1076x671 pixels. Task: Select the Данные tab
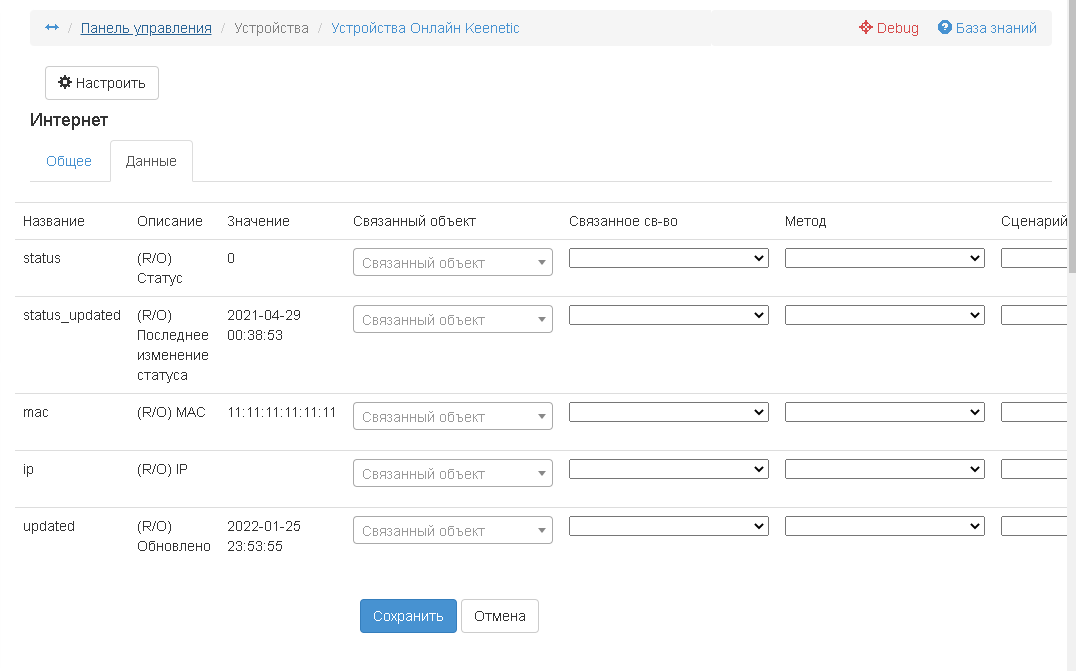point(151,161)
